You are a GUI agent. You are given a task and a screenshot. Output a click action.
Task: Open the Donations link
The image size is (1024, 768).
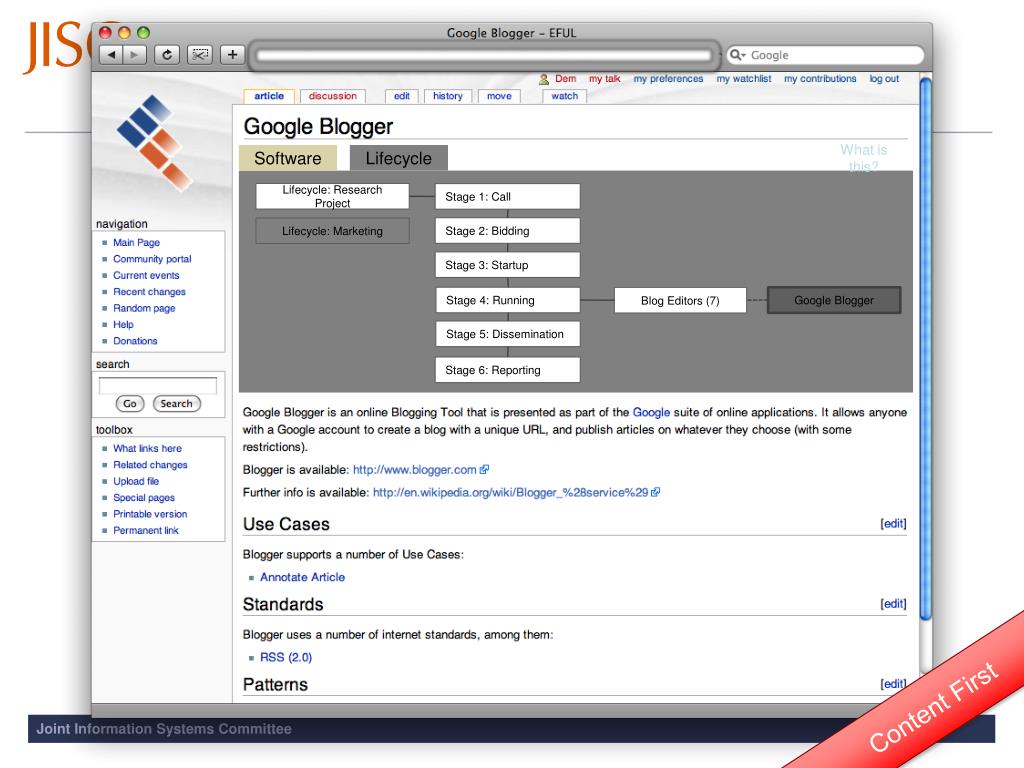135,340
